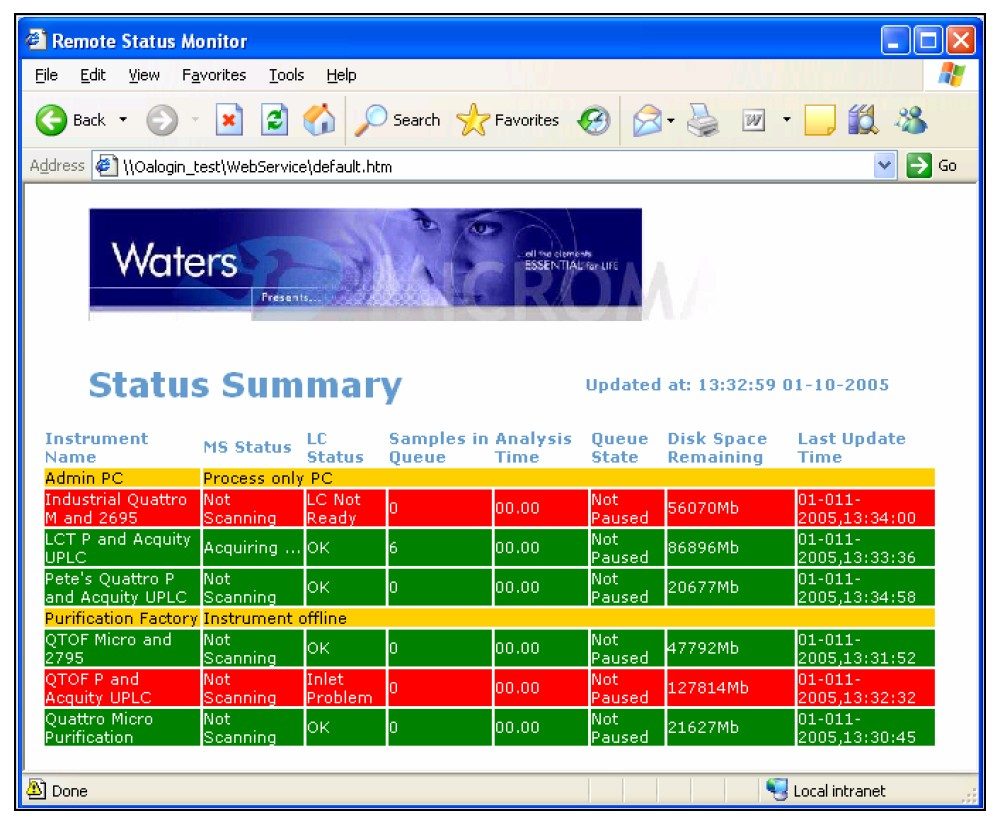Screen dimensions: 1000x824
Task: Open the Help menu
Action: (x=342, y=75)
